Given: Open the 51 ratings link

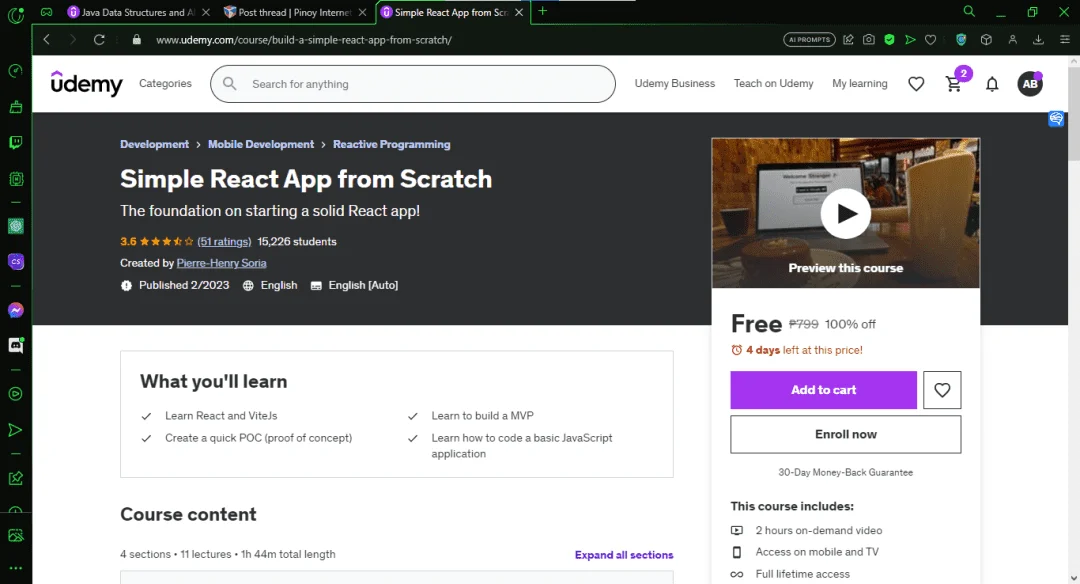Looking at the screenshot, I should tap(225, 242).
